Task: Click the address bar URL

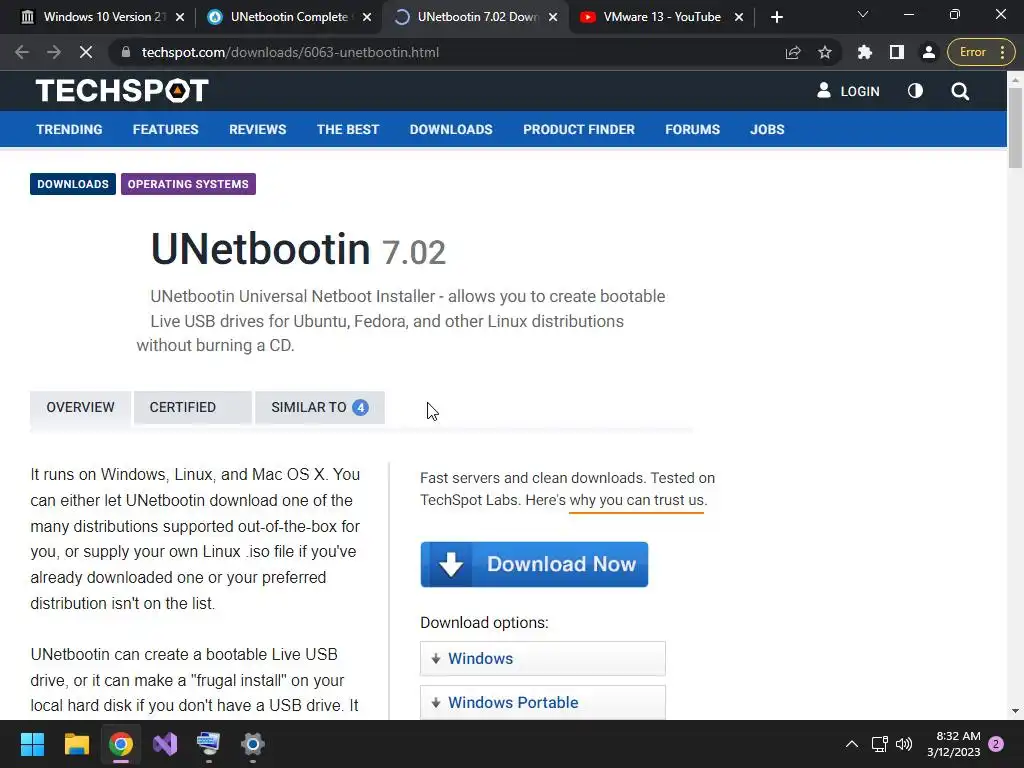Action: coord(290,52)
